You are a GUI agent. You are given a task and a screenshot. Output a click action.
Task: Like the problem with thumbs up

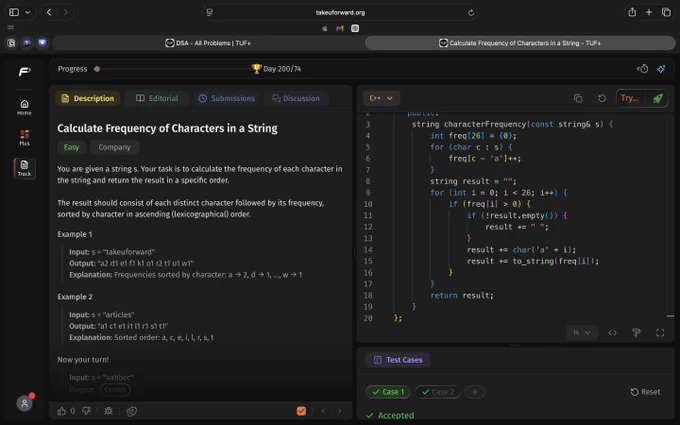62,411
